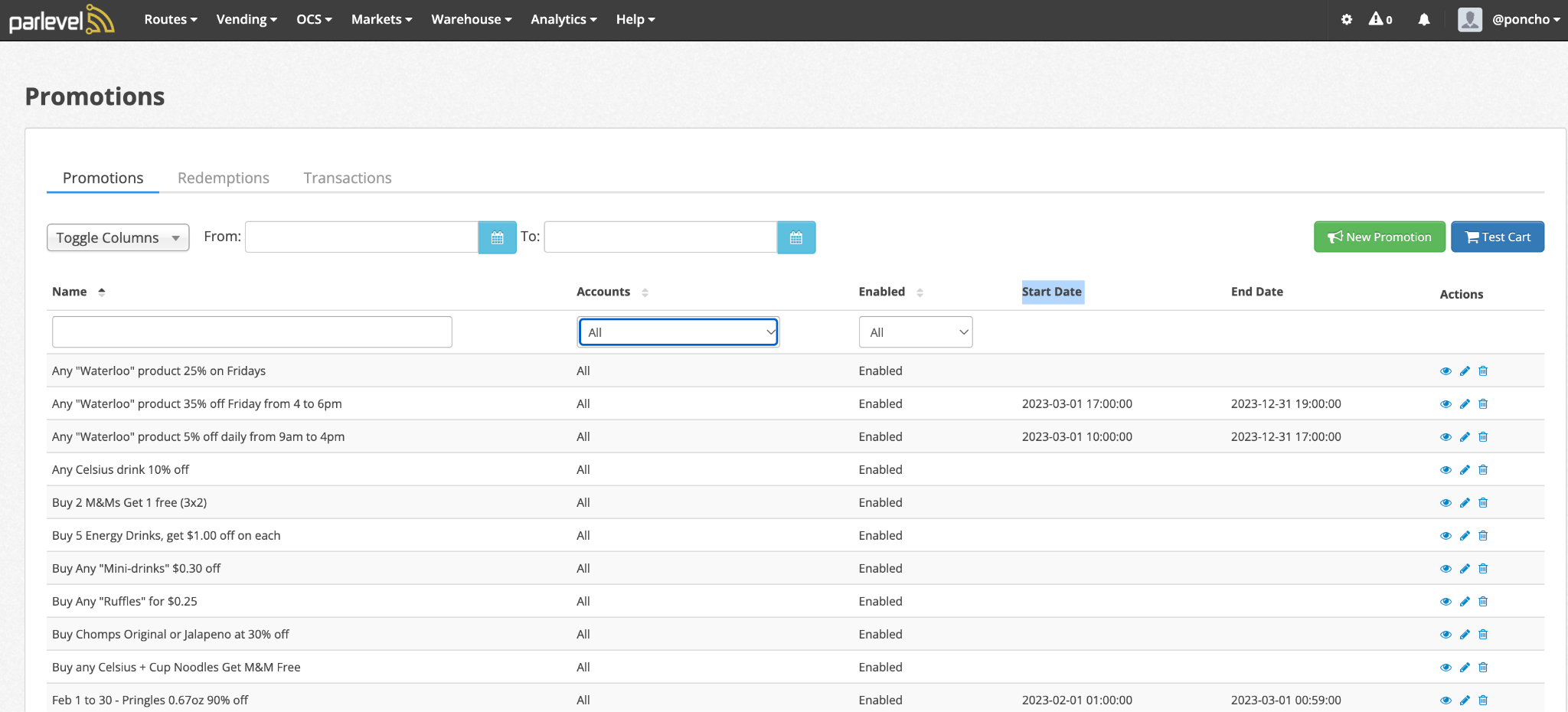Edit Feb 1 to 30 Pringles promotion
The width and height of the screenshot is (1568, 712).
pos(1465,700)
